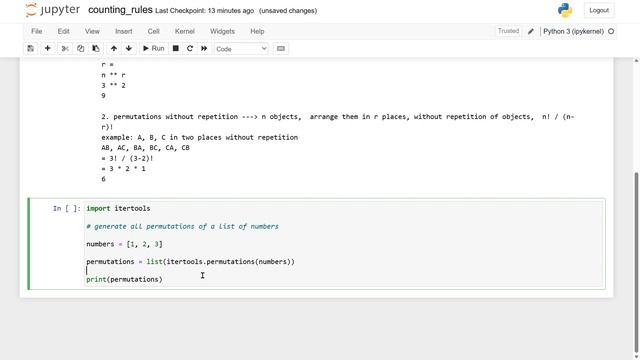Open the Edit menu
The image size is (640, 360).
pyautogui.click(x=63, y=31)
